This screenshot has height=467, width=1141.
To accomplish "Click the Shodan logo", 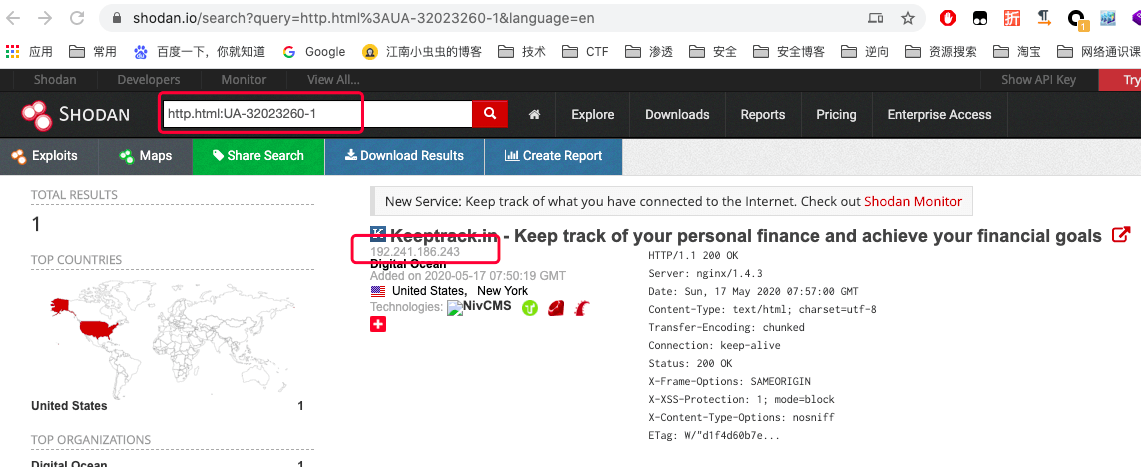I will point(75,114).
